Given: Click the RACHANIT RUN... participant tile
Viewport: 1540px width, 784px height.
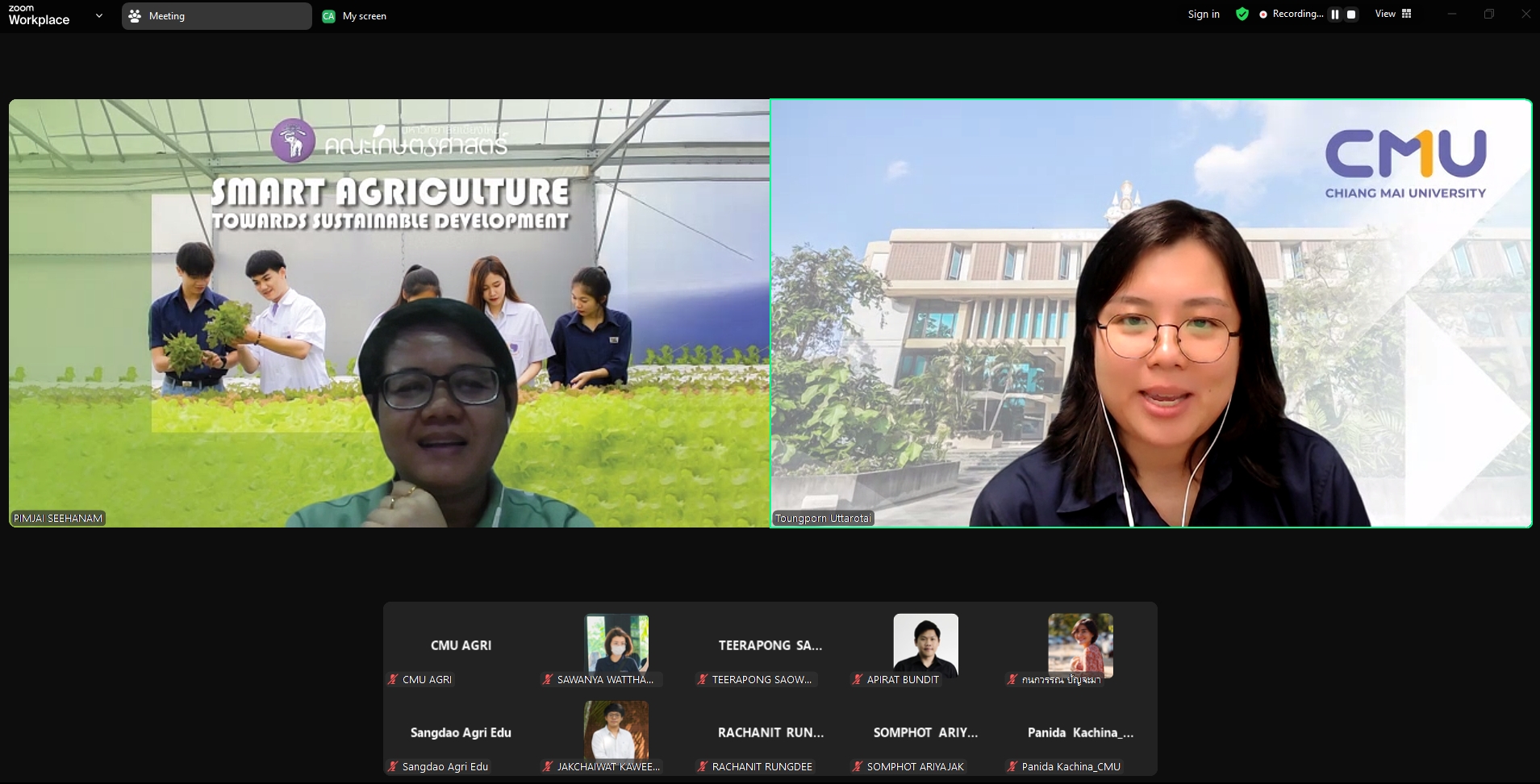Looking at the screenshot, I should pyautogui.click(x=770, y=732).
